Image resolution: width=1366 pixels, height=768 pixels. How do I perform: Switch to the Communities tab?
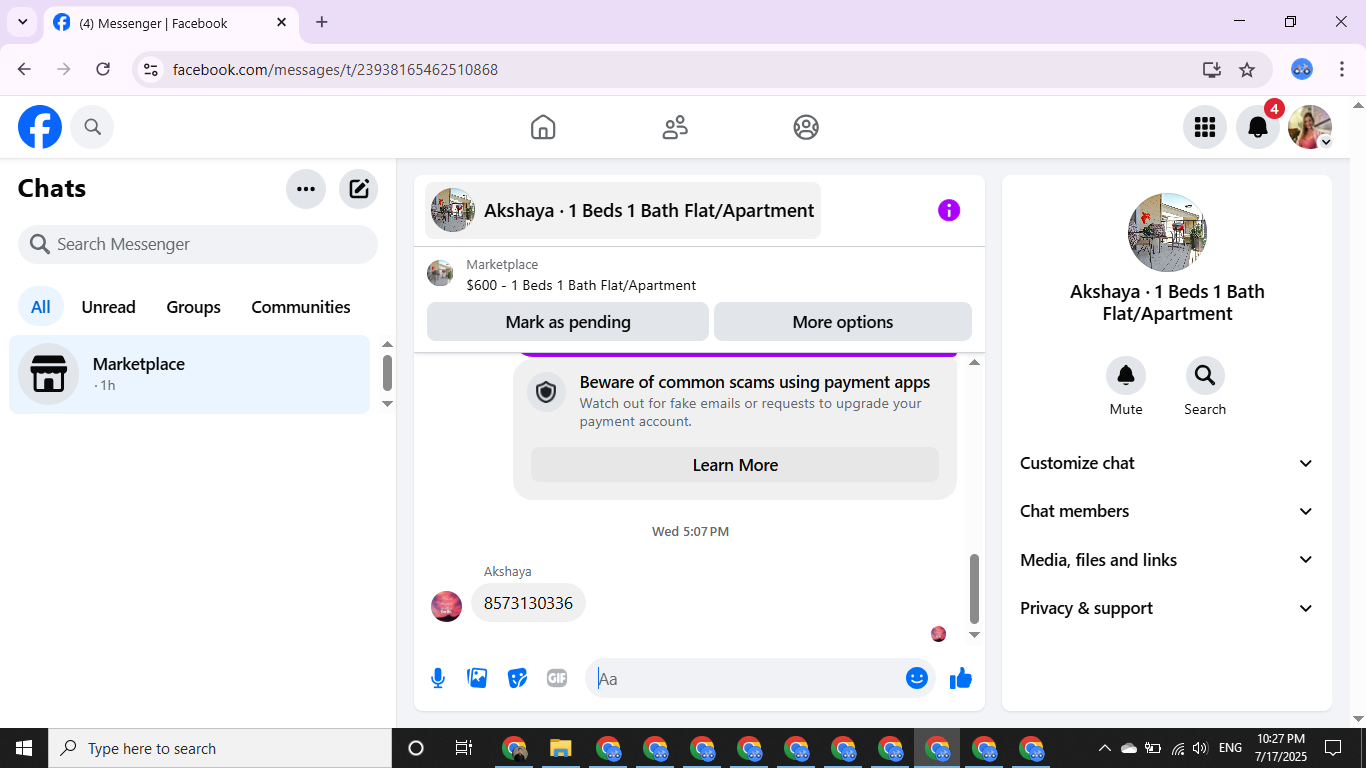tap(301, 307)
